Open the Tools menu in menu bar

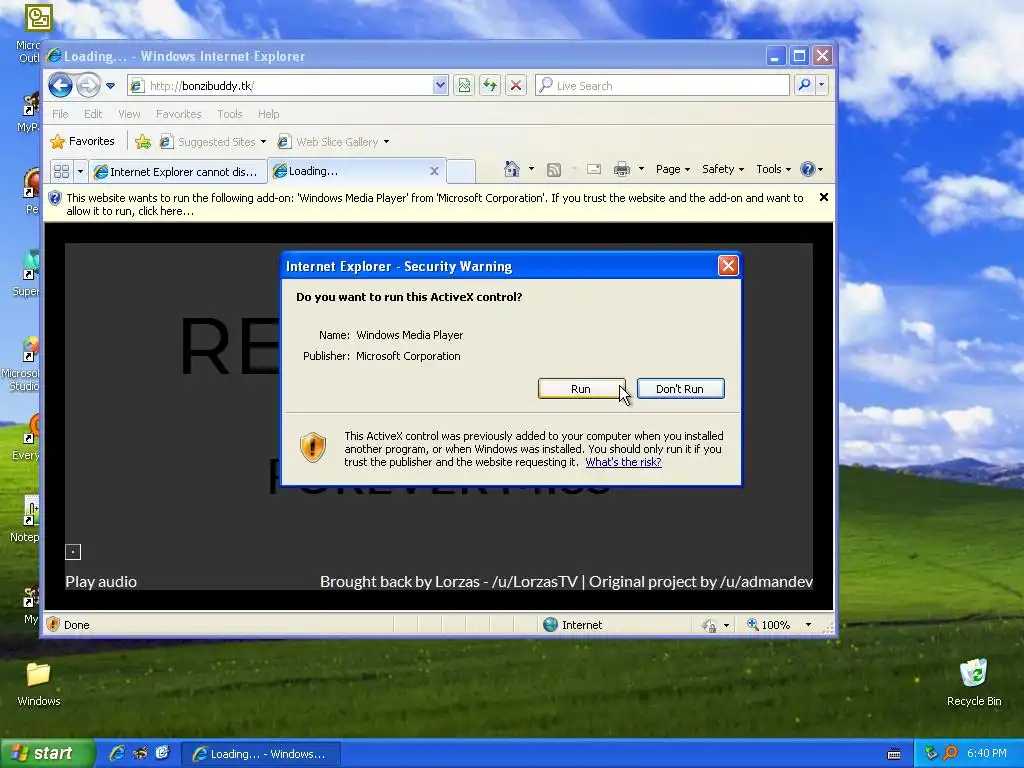tap(230, 114)
